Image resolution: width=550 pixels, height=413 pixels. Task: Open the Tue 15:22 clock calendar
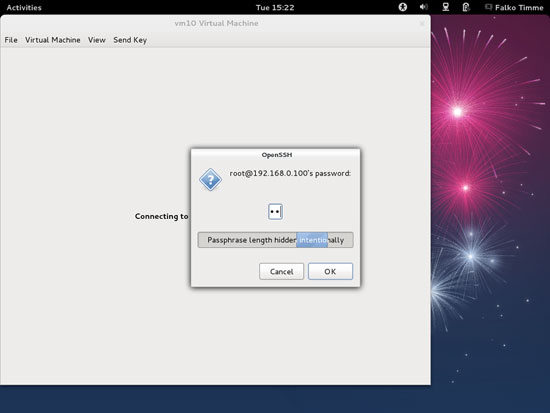point(275,7)
